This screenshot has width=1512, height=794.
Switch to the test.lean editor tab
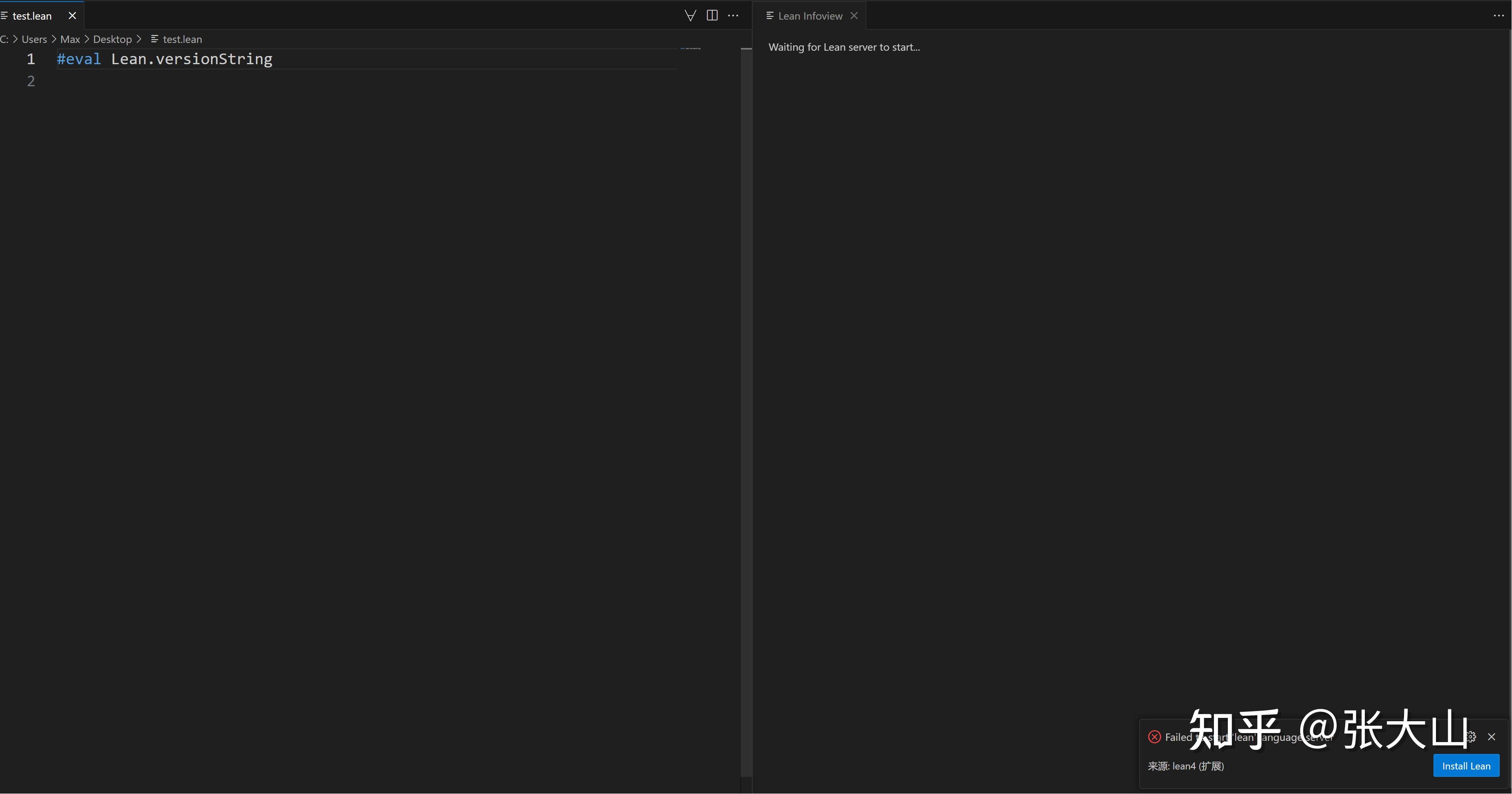coord(32,15)
